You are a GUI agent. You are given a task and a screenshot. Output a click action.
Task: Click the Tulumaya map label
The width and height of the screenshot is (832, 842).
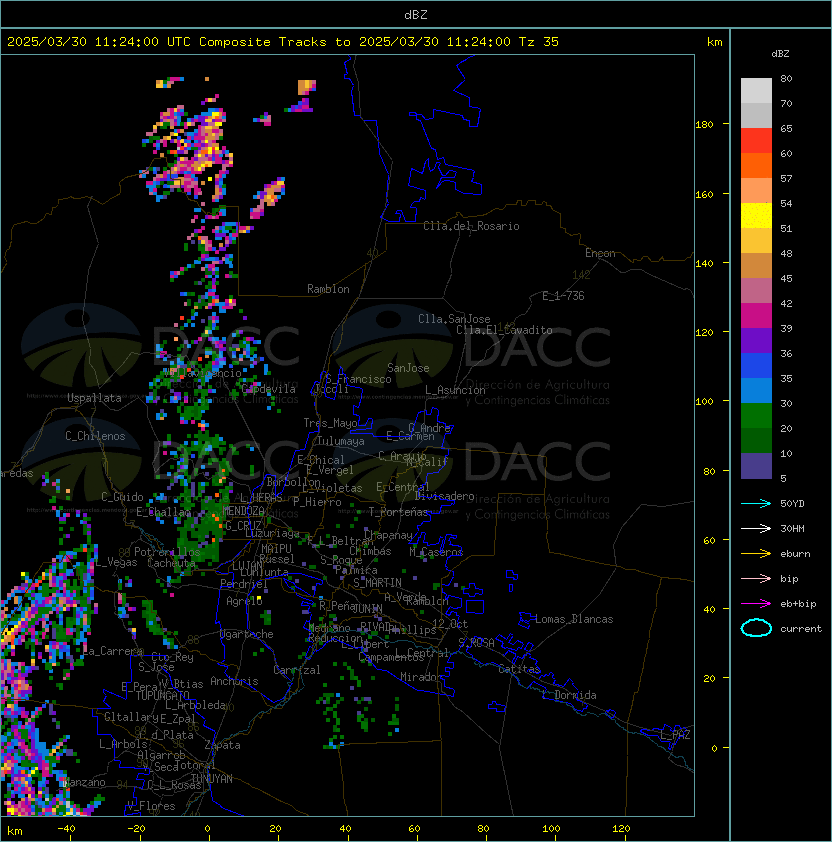pos(341,441)
